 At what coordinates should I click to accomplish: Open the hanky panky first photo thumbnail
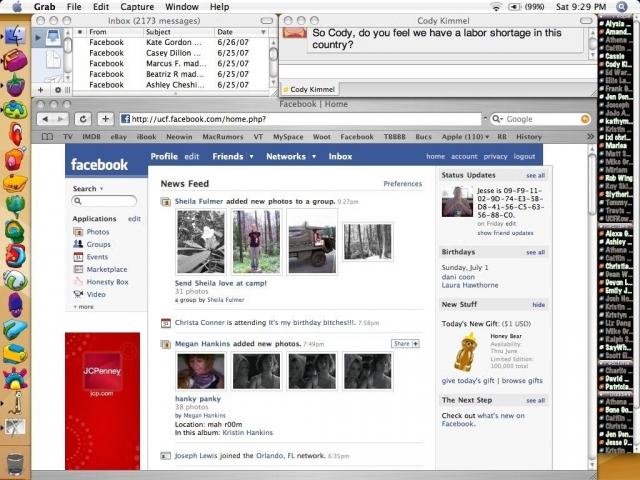(201, 371)
